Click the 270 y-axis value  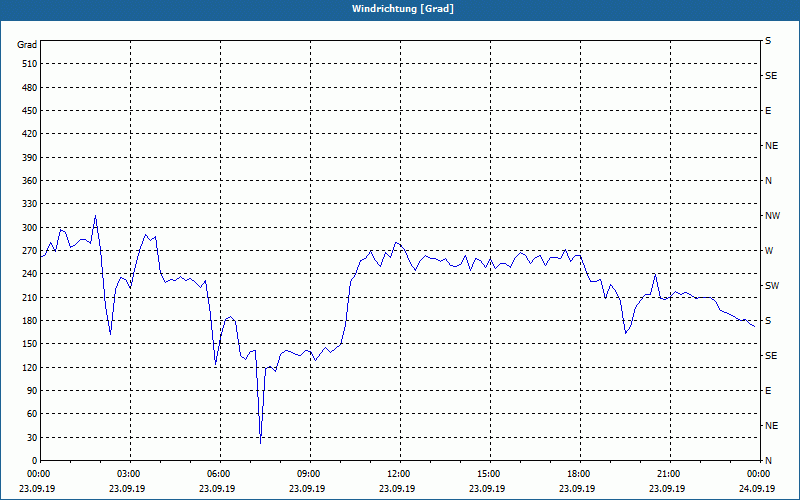coord(29,251)
